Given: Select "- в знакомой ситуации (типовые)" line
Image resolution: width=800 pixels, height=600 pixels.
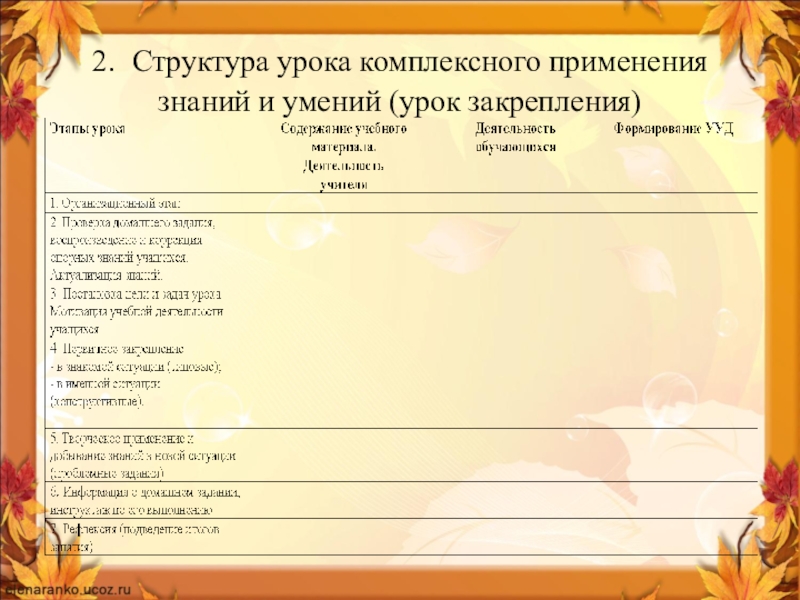Looking at the screenshot, I should [136, 366].
